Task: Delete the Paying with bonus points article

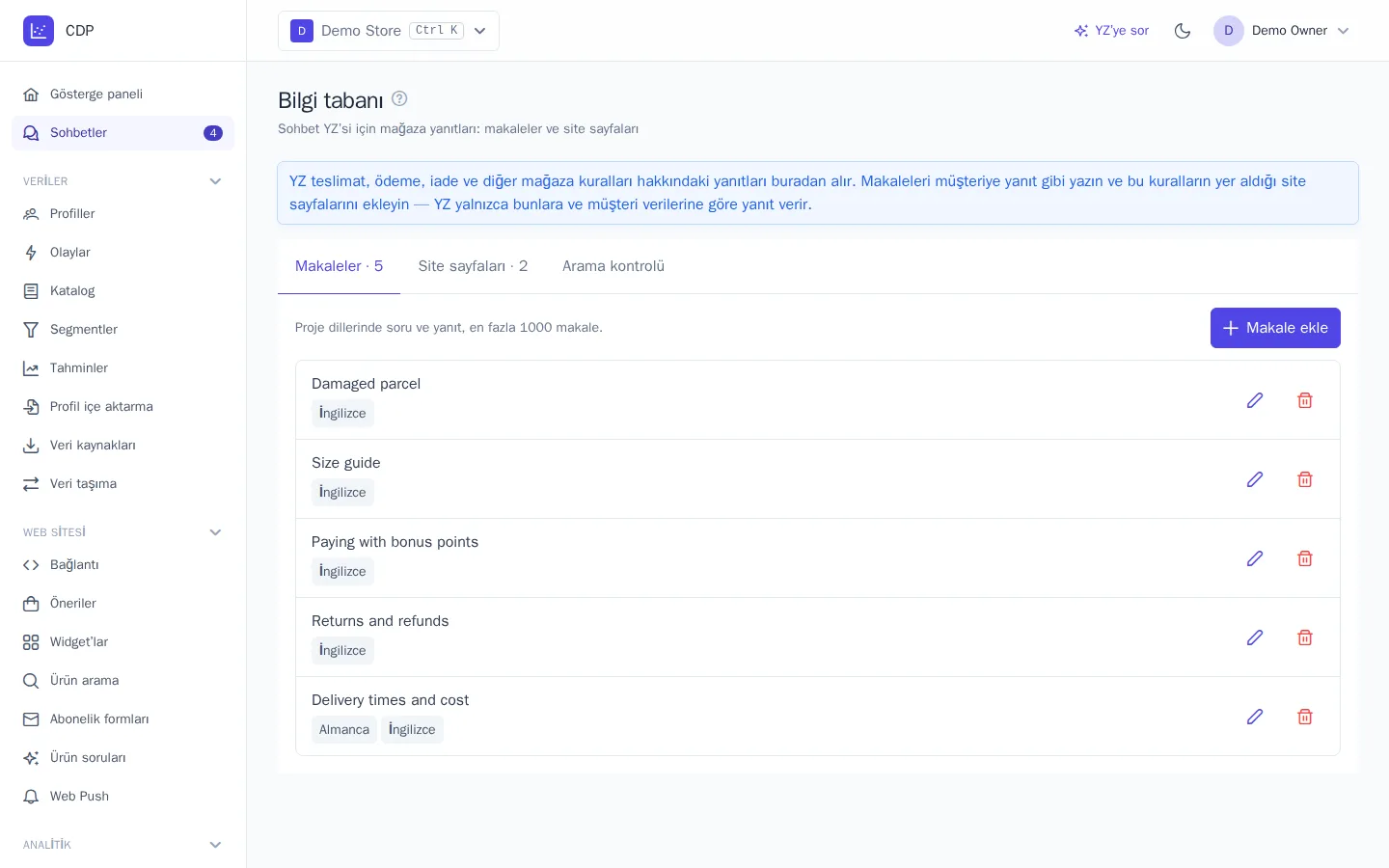Action: tap(1305, 558)
